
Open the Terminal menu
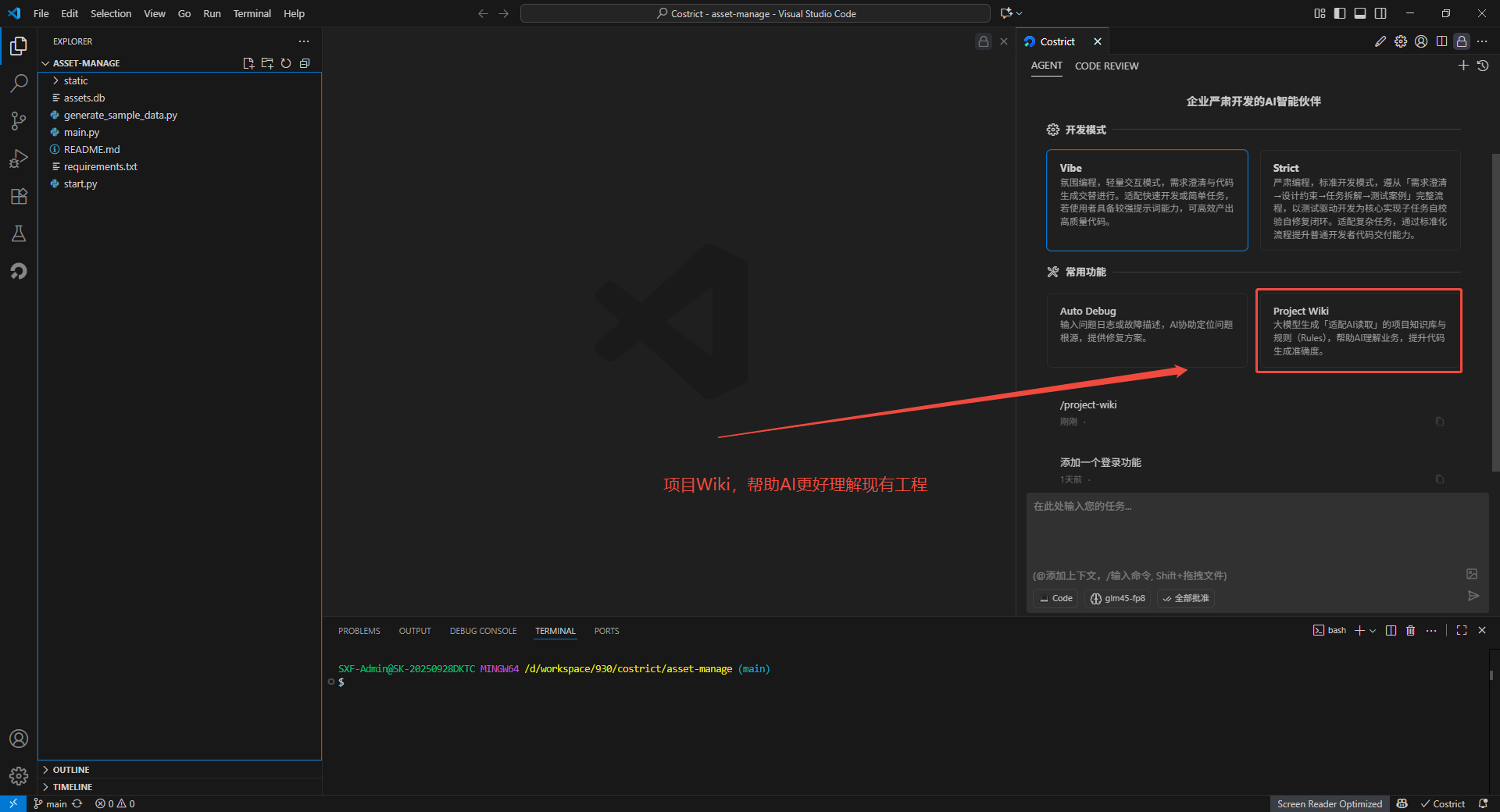(x=252, y=13)
